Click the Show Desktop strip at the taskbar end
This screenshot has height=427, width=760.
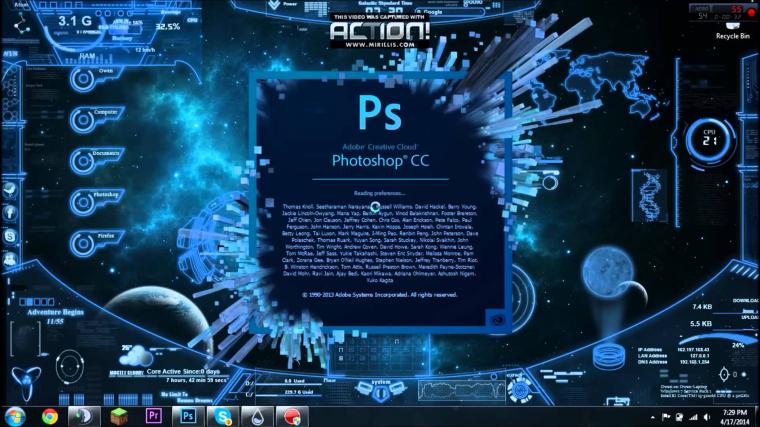[x=757, y=417]
